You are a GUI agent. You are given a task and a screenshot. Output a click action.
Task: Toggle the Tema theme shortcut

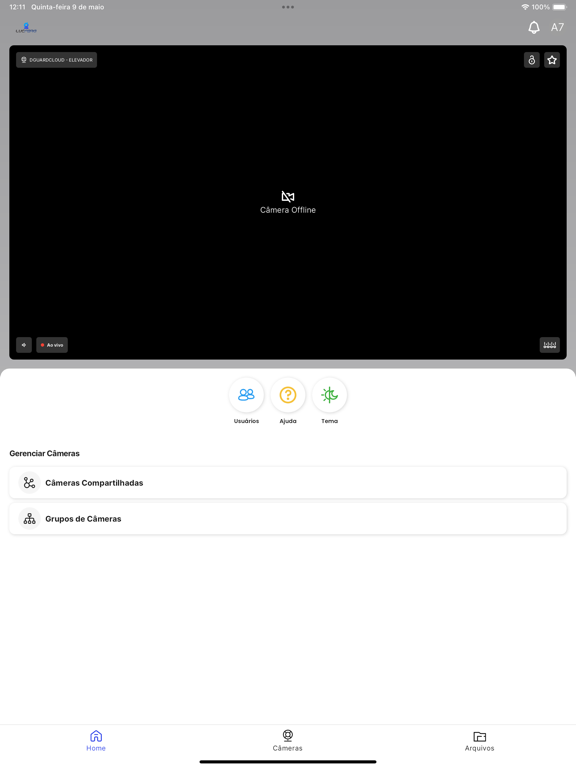[x=330, y=395]
